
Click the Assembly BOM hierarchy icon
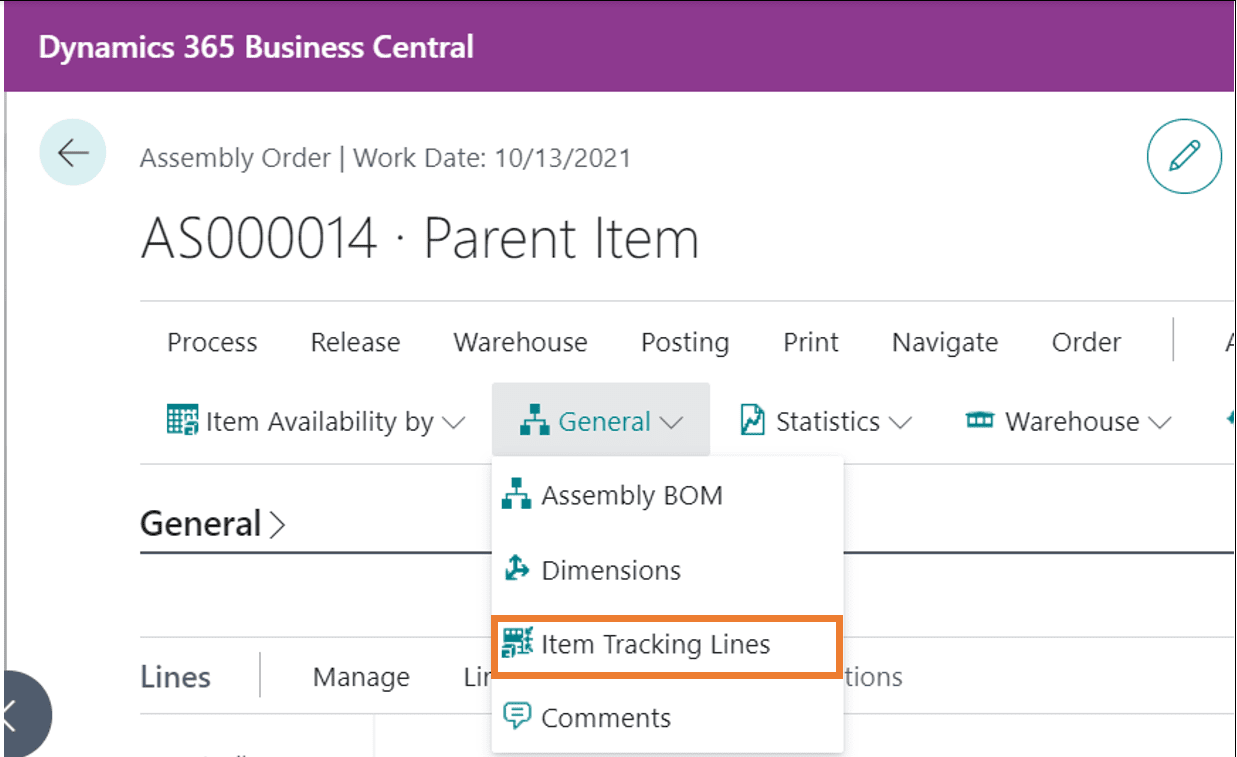[516, 495]
